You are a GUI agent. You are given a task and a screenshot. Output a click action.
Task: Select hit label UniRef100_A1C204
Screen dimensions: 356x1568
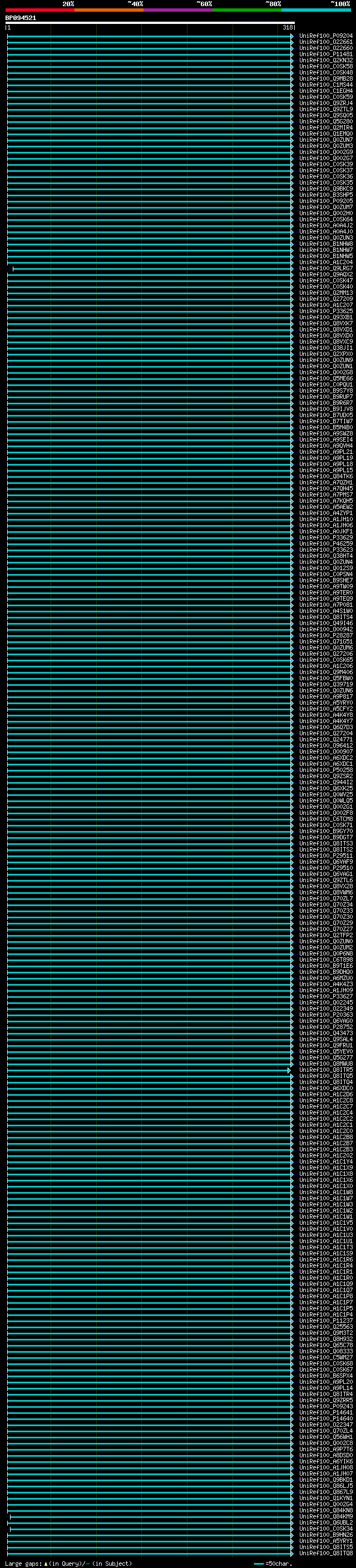point(325,263)
